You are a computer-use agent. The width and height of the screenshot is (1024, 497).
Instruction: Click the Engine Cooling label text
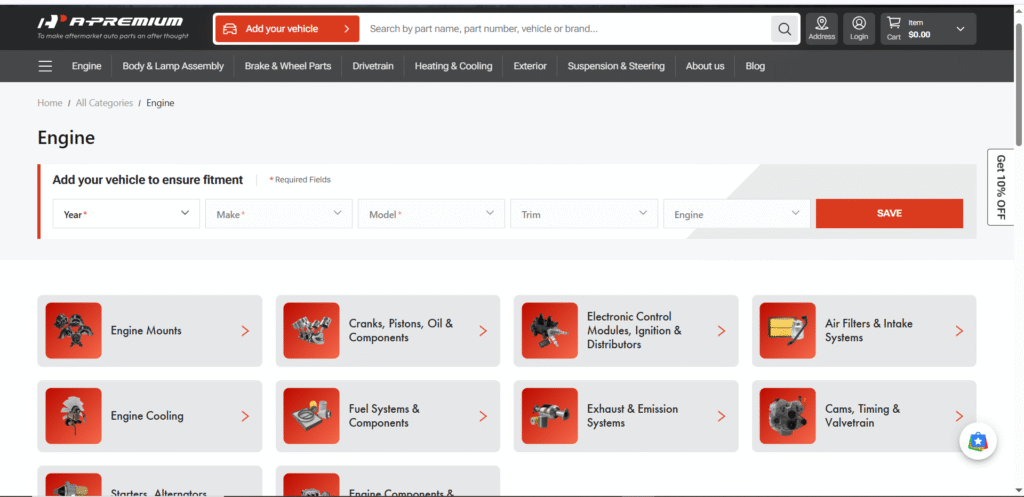click(147, 416)
